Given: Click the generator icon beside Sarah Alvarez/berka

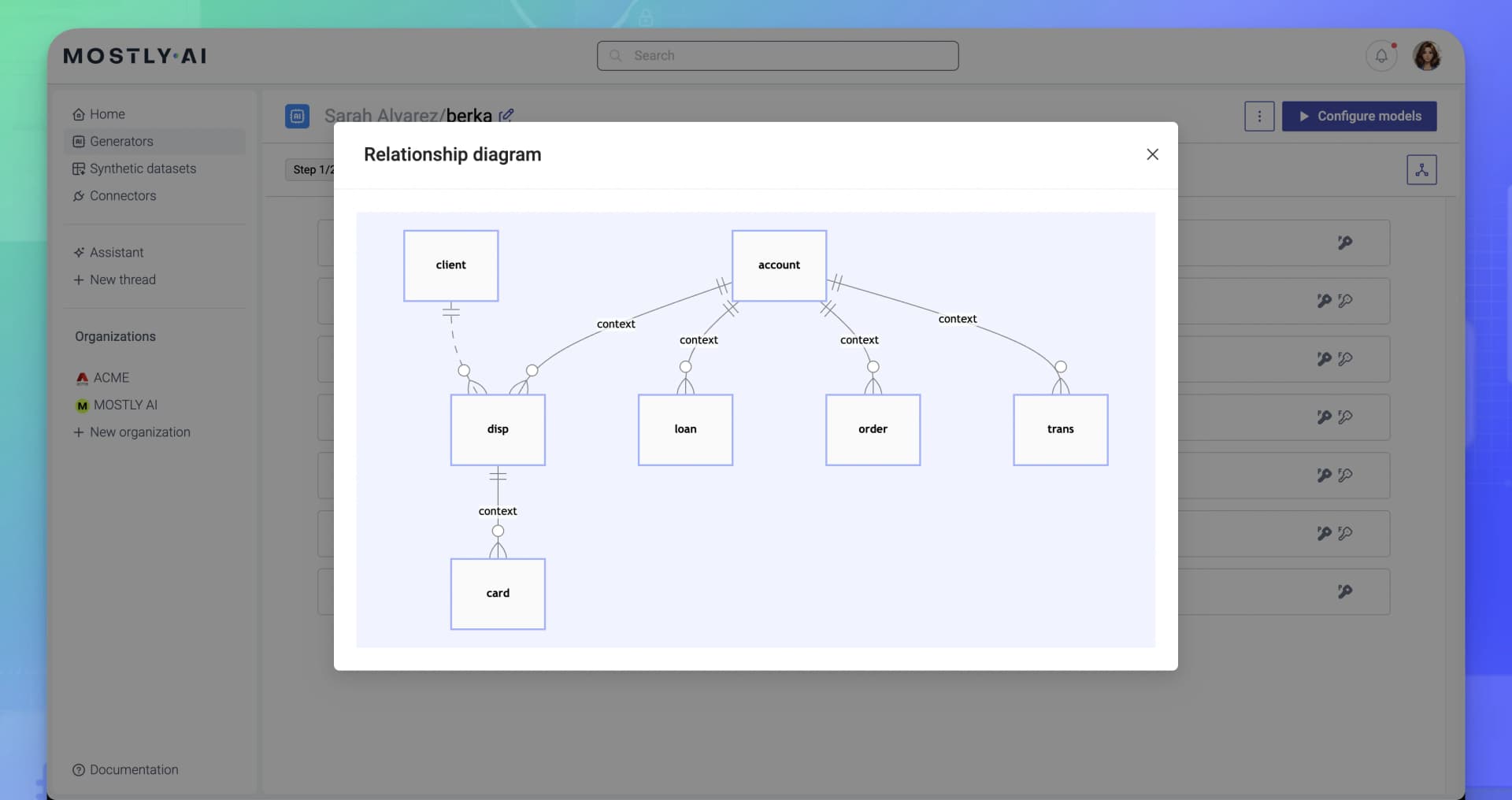Looking at the screenshot, I should (x=297, y=116).
